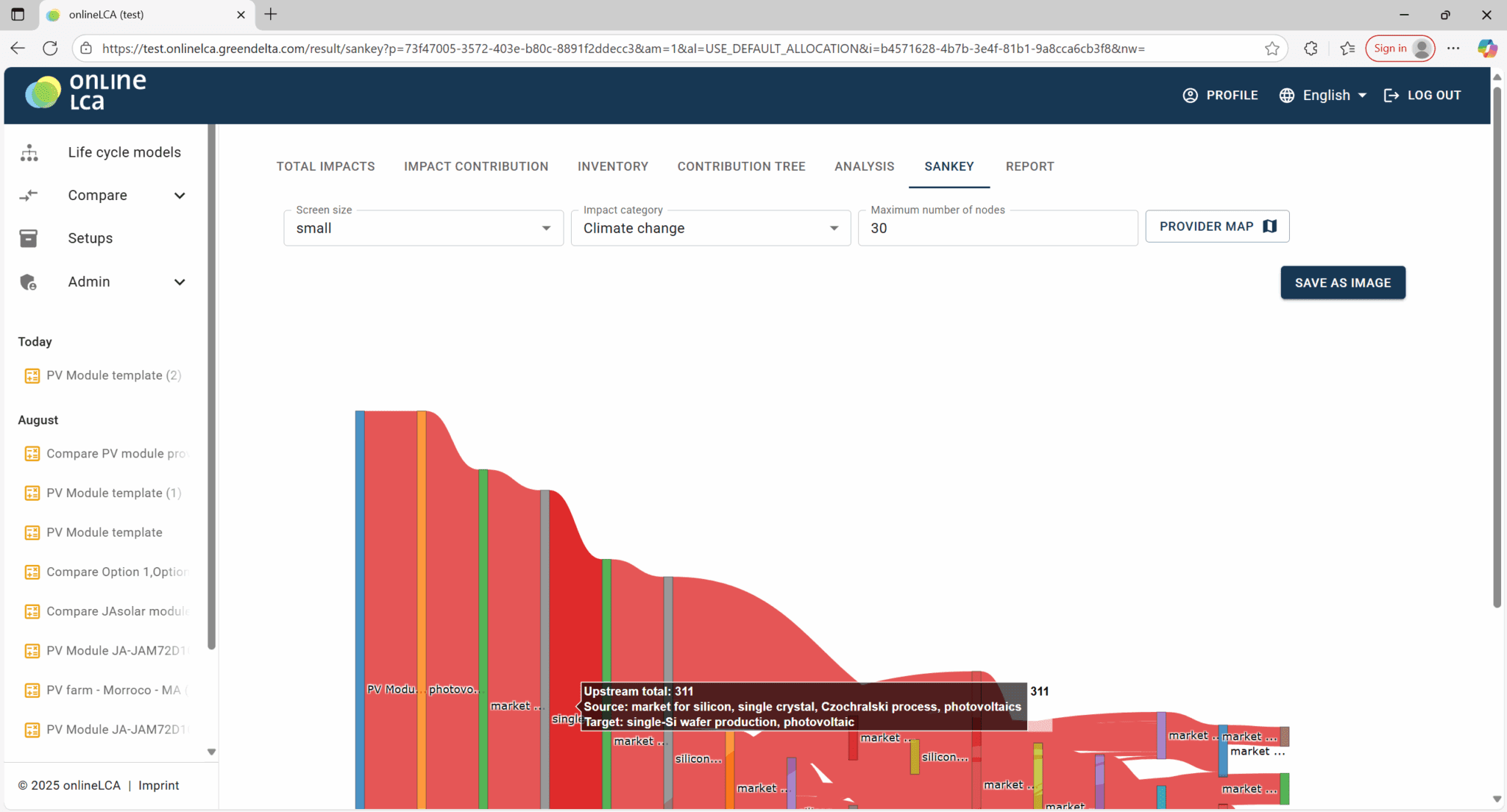Open the Screen size dropdown
Screen dimensions: 1507x812
423,228
